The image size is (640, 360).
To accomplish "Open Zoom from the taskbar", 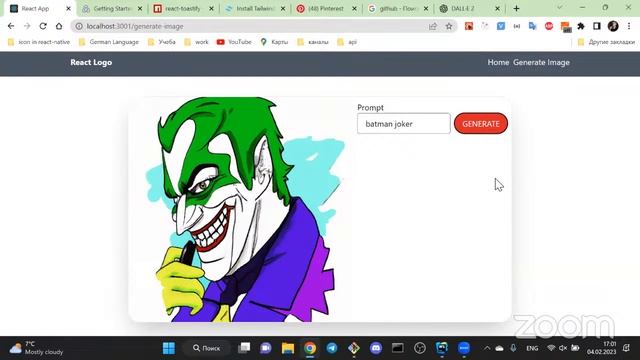I will (464, 348).
